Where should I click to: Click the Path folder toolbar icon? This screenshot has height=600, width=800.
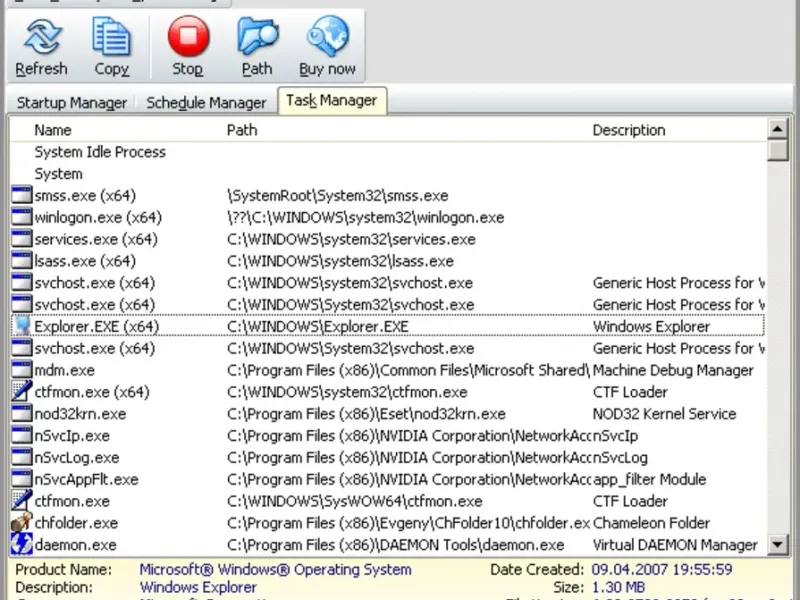tap(257, 37)
